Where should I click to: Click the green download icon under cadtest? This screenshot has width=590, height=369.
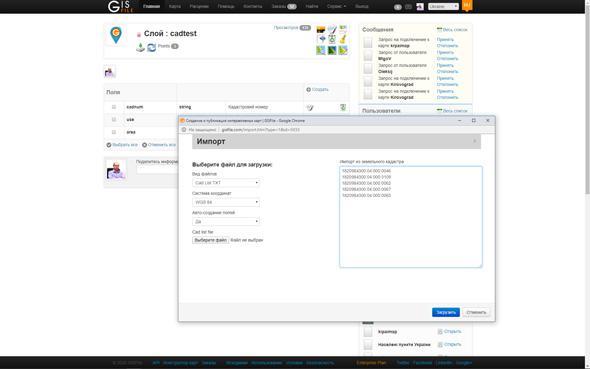(140, 47)
